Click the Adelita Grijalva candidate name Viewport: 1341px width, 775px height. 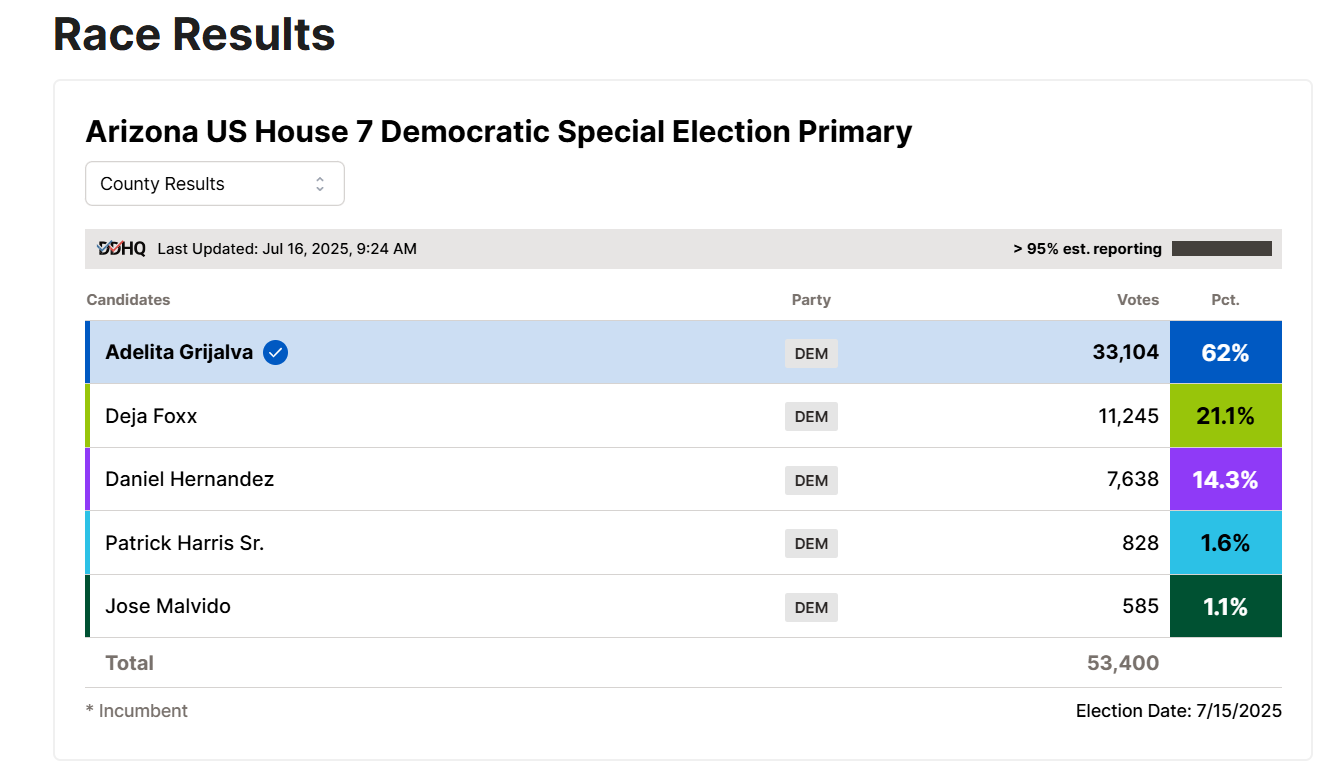179,352
